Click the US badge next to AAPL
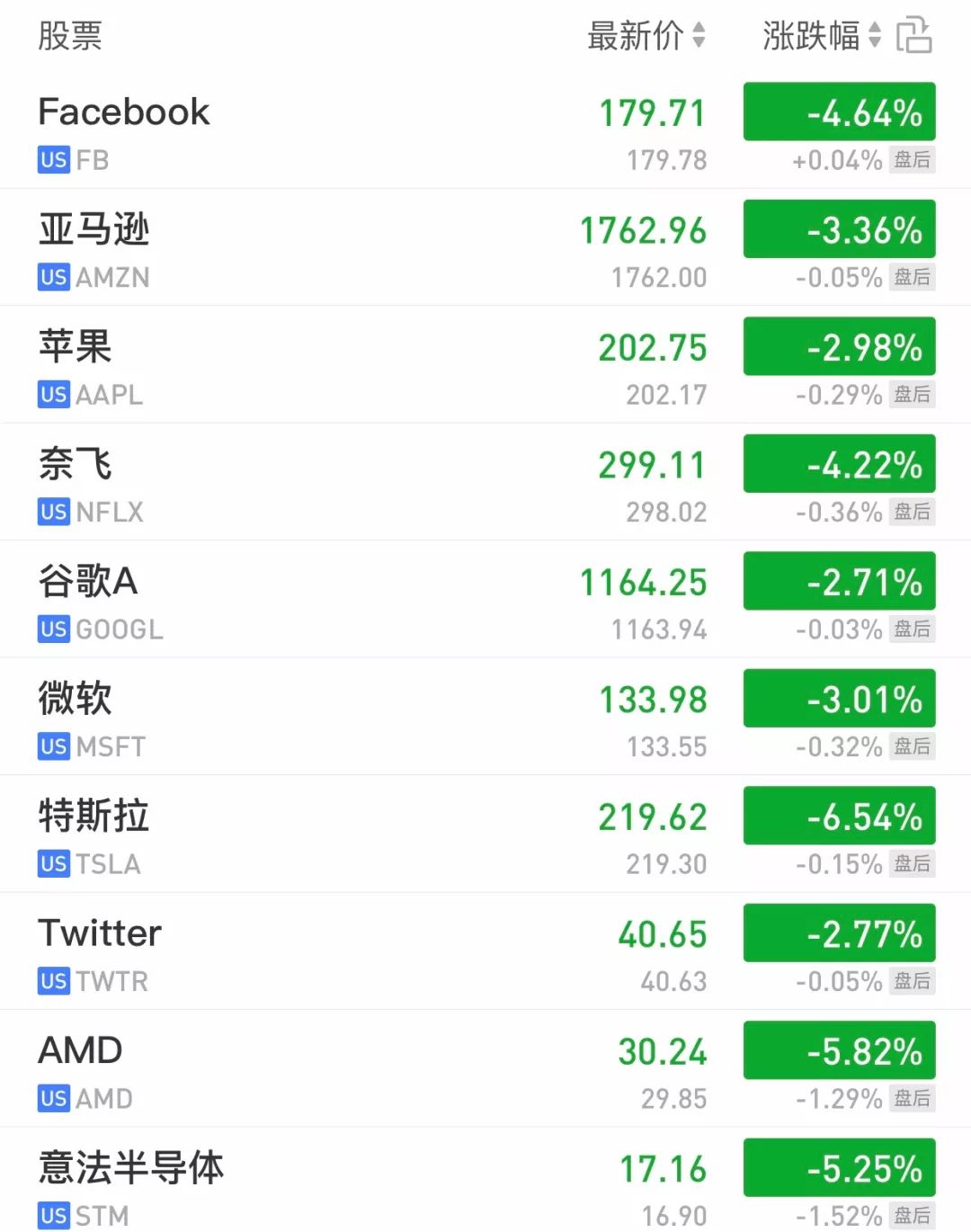 (x=53, y=395)
